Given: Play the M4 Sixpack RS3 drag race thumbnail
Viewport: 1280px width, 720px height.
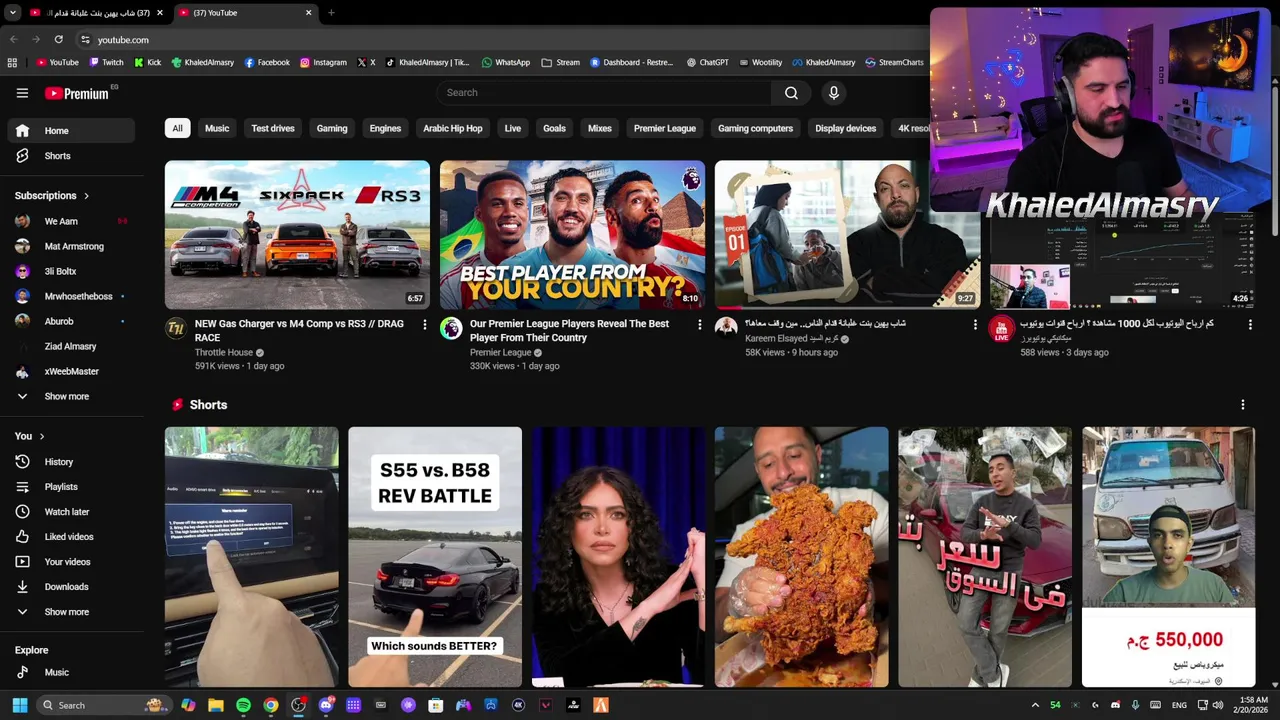Looking at the screenshot, I should click(297, 235).
